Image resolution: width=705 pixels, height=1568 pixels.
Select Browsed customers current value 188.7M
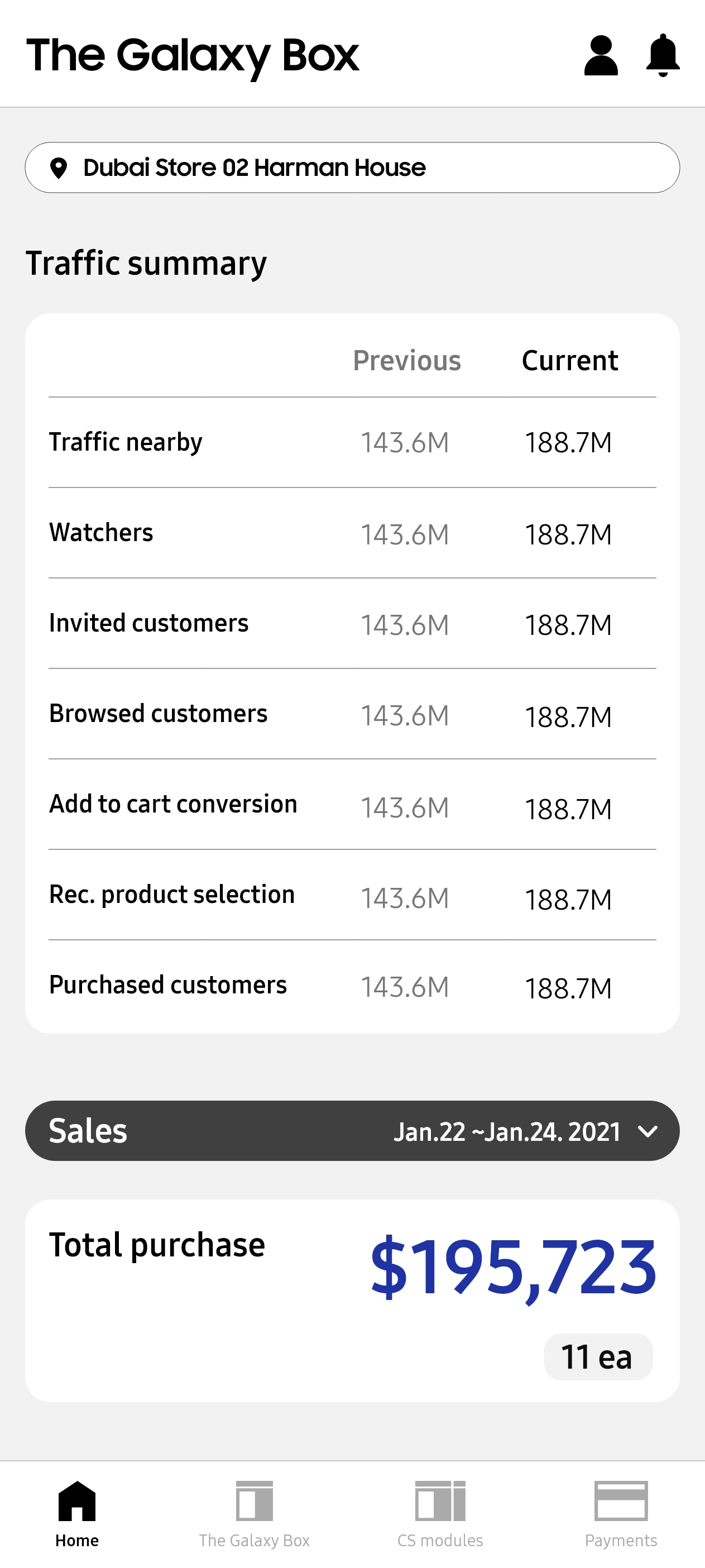pos(568,718)
